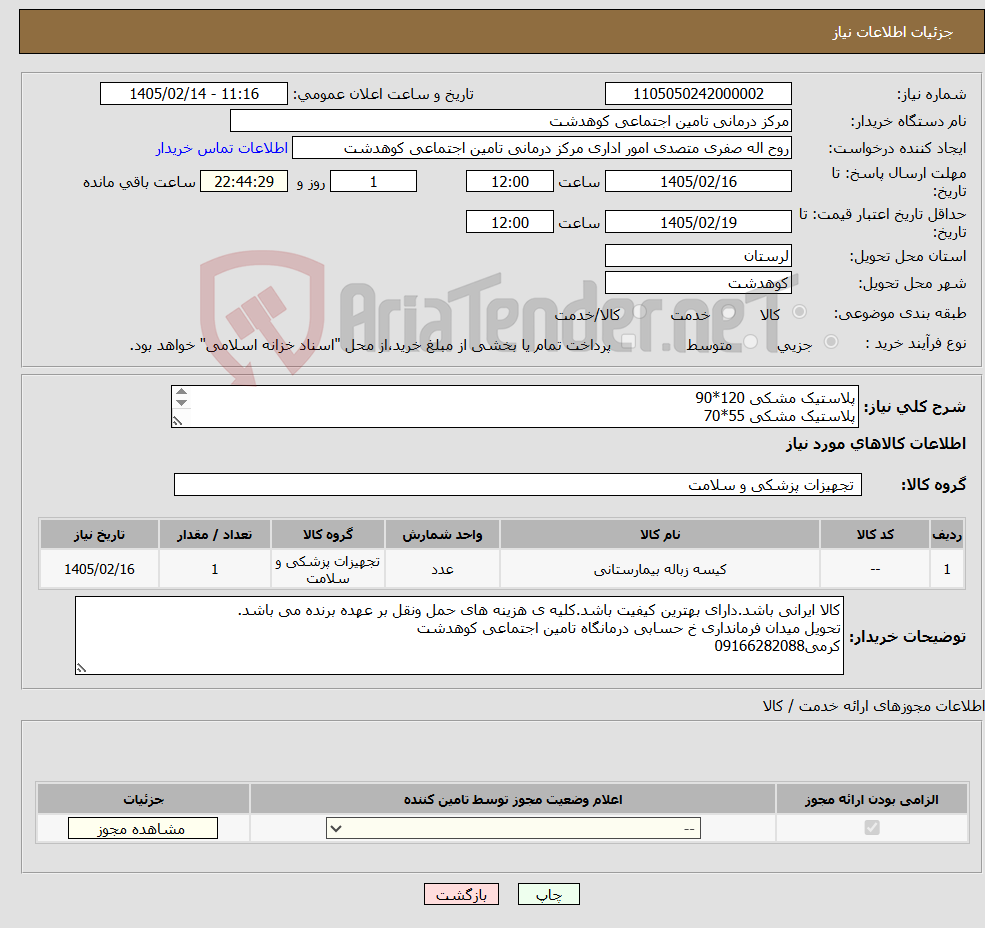985x928 pixels.
Task: Click the جزئیات license column header
Action: click(143, 799)
